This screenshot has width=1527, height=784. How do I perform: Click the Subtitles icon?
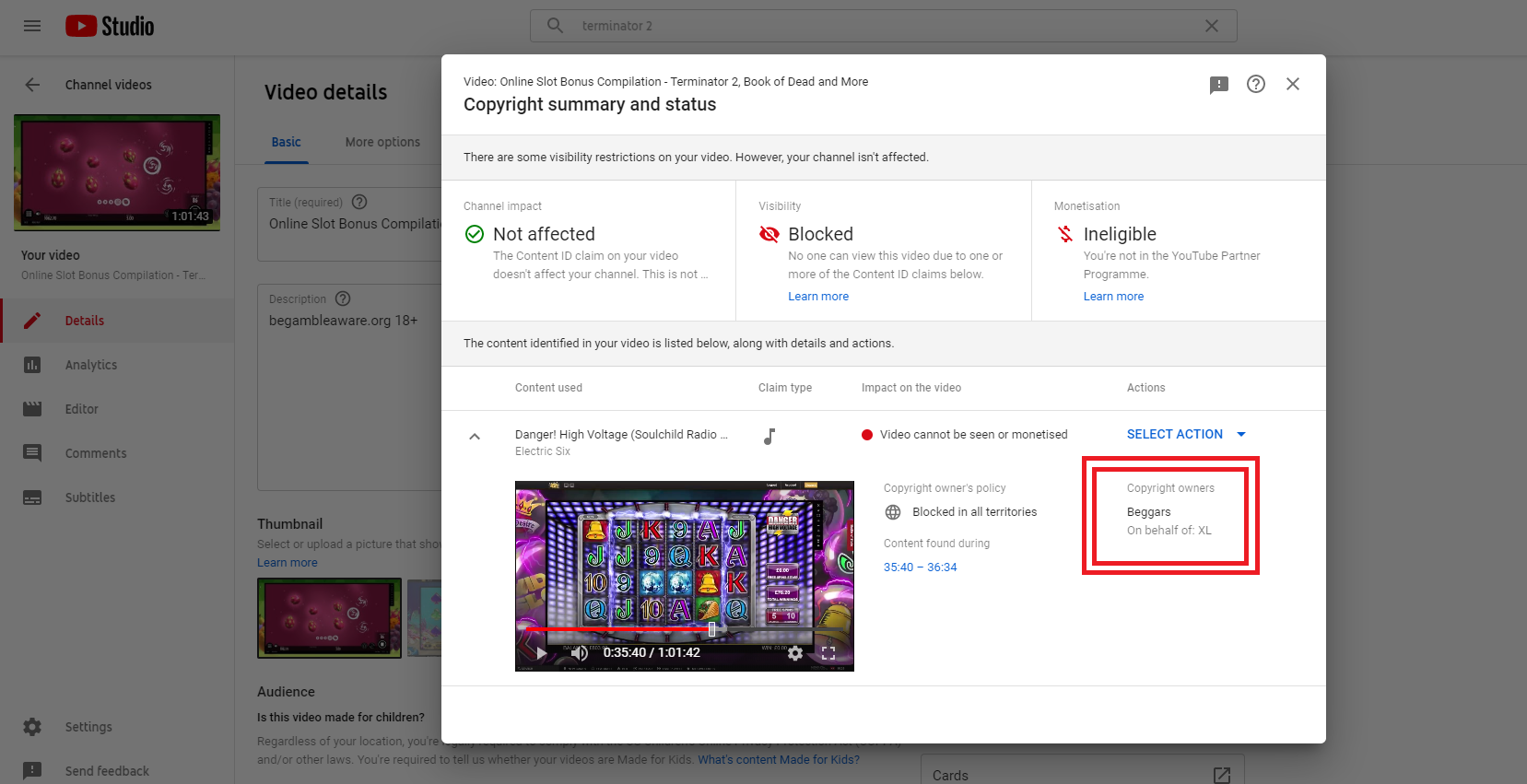32,497
